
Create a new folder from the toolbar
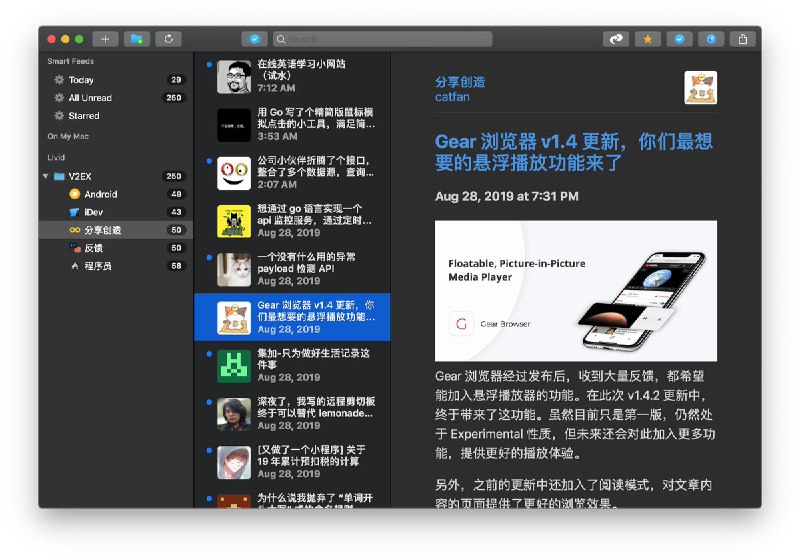[136, 39]
